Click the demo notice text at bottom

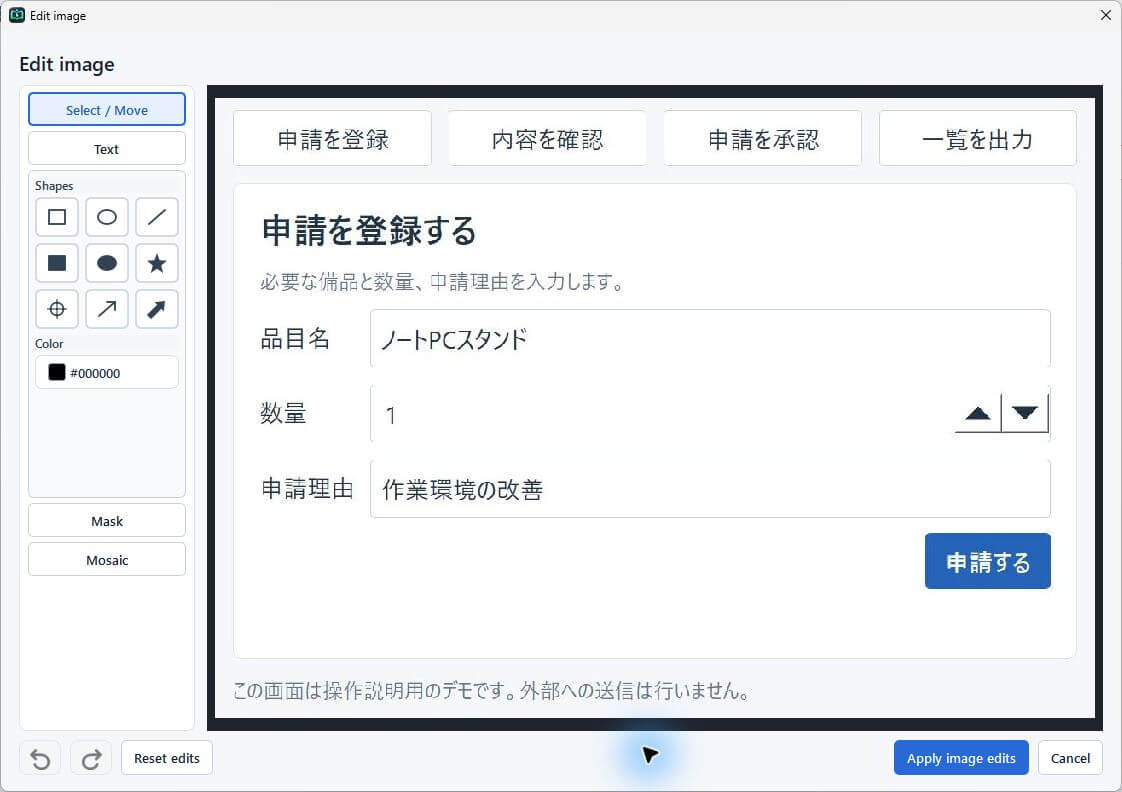492,690
